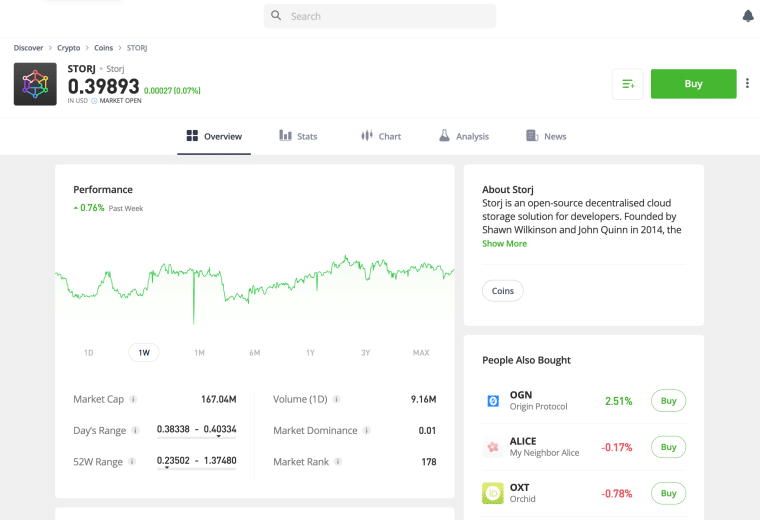Select the MAX time range
The width and height of the screenshot is (760, 520).
coord(421,353)
